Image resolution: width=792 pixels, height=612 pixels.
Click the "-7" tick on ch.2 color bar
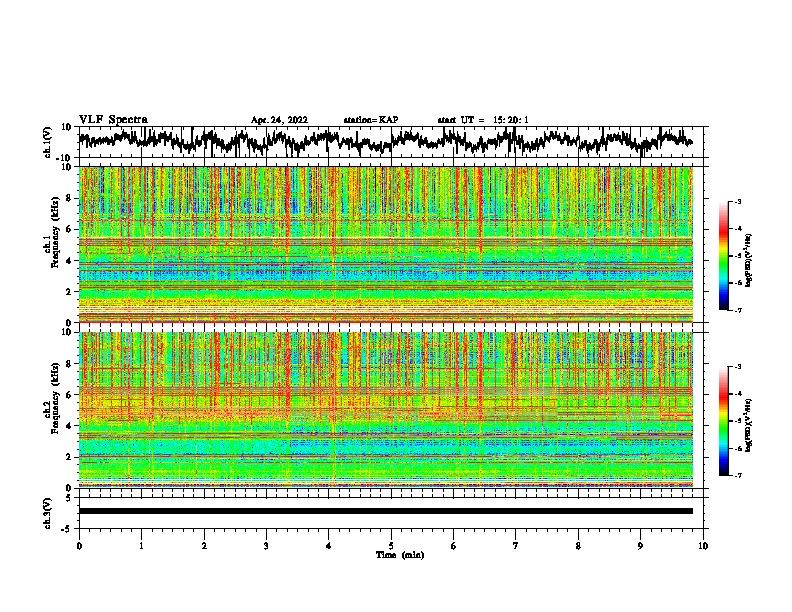[x=737, y=475]
